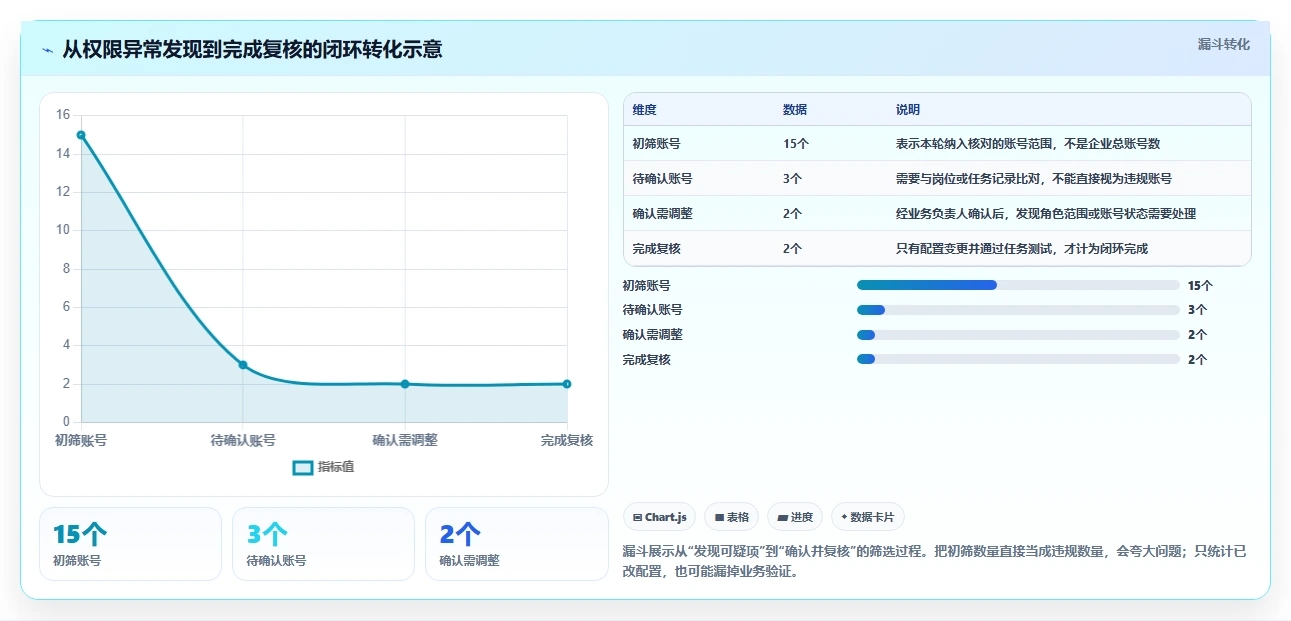Viewport: 1291px width, 621px height.
Task: Click the 完成复核 progress bar
Action: pyautogui.click(x=1018, y=359)
